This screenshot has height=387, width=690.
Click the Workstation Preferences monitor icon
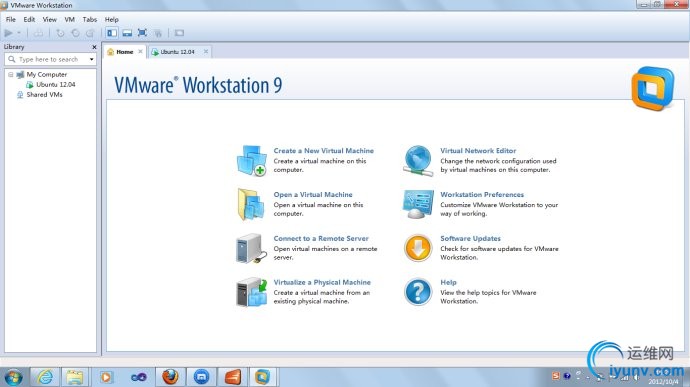tap(418, 204)
